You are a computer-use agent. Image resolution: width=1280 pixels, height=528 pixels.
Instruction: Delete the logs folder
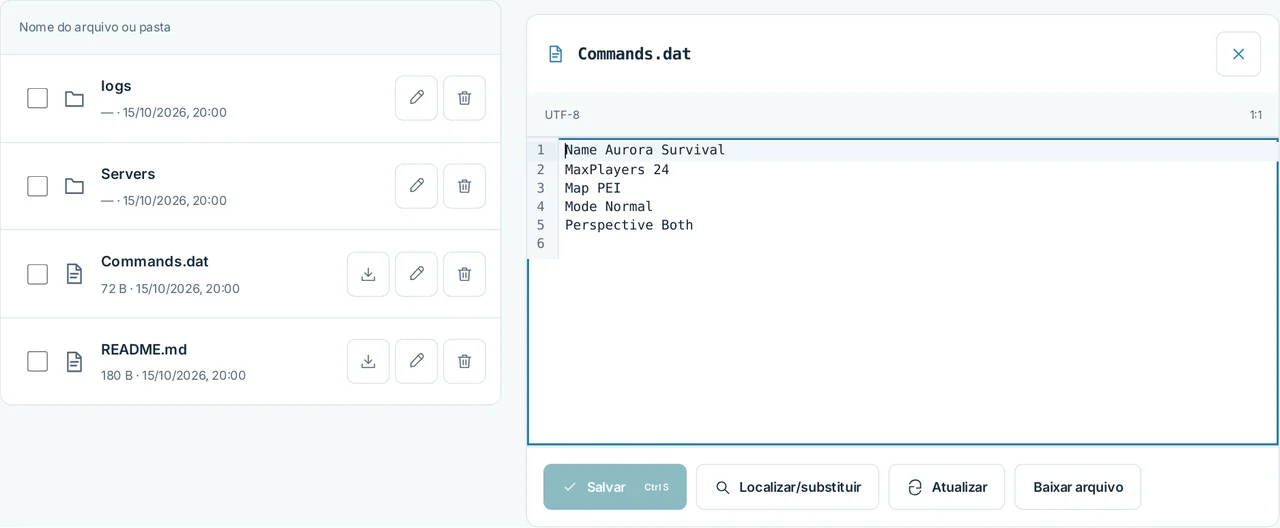[x=464, y=98]
